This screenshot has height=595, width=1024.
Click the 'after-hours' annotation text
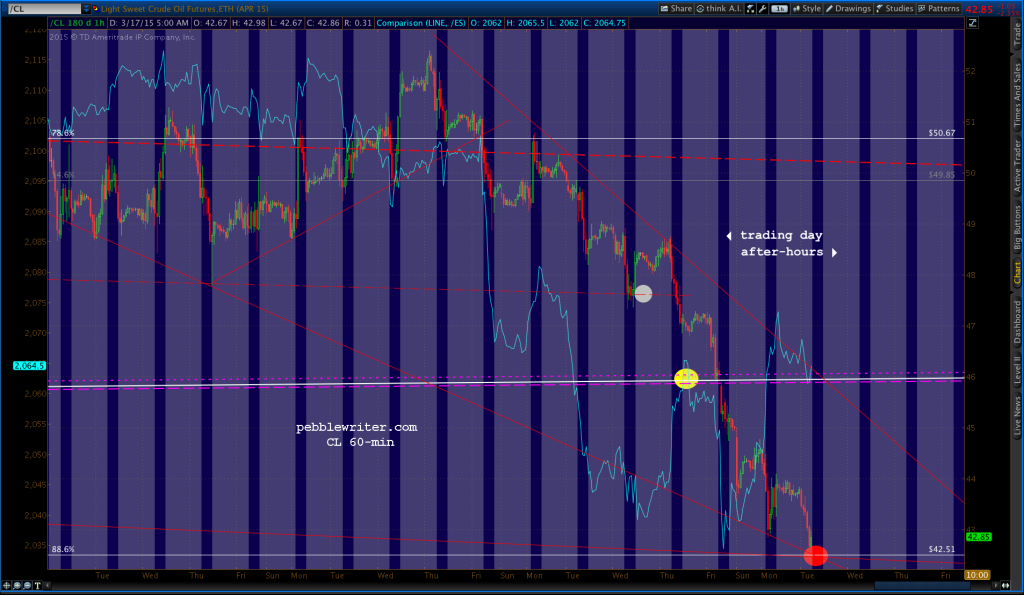pyautogui.click(x=782, y=251)
